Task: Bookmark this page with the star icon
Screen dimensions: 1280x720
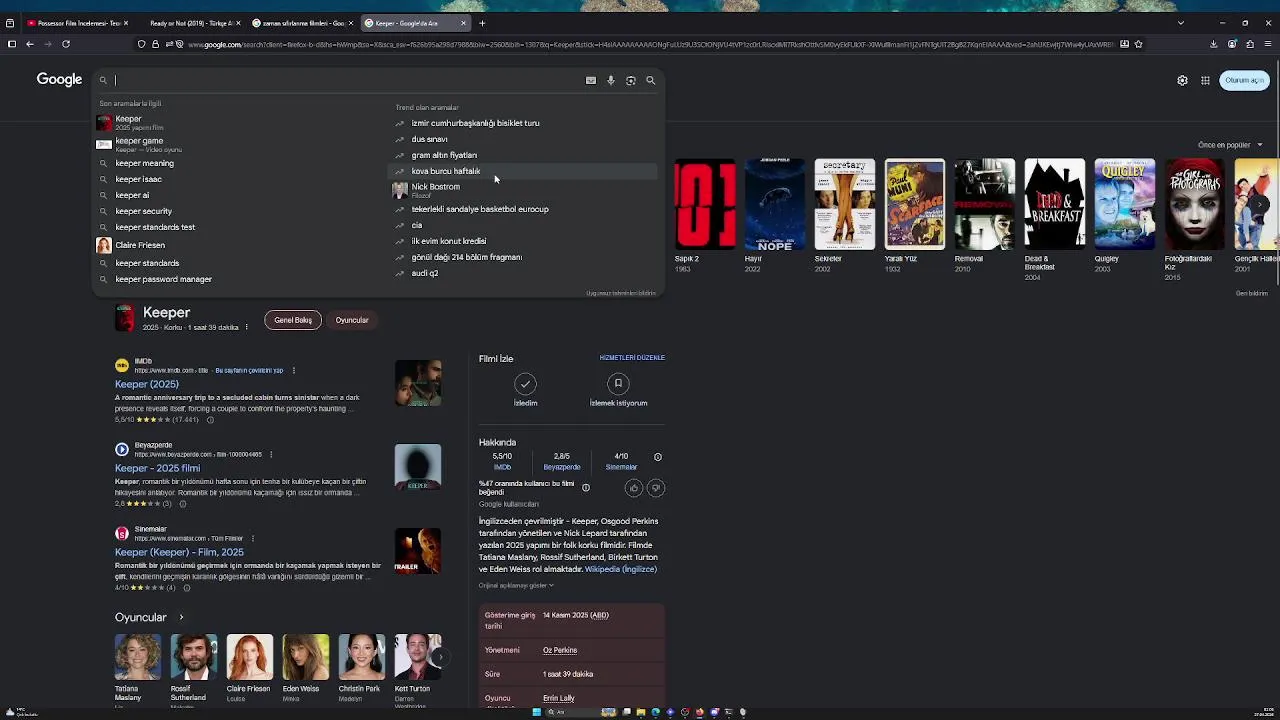Action: [x=1139, y=44]
